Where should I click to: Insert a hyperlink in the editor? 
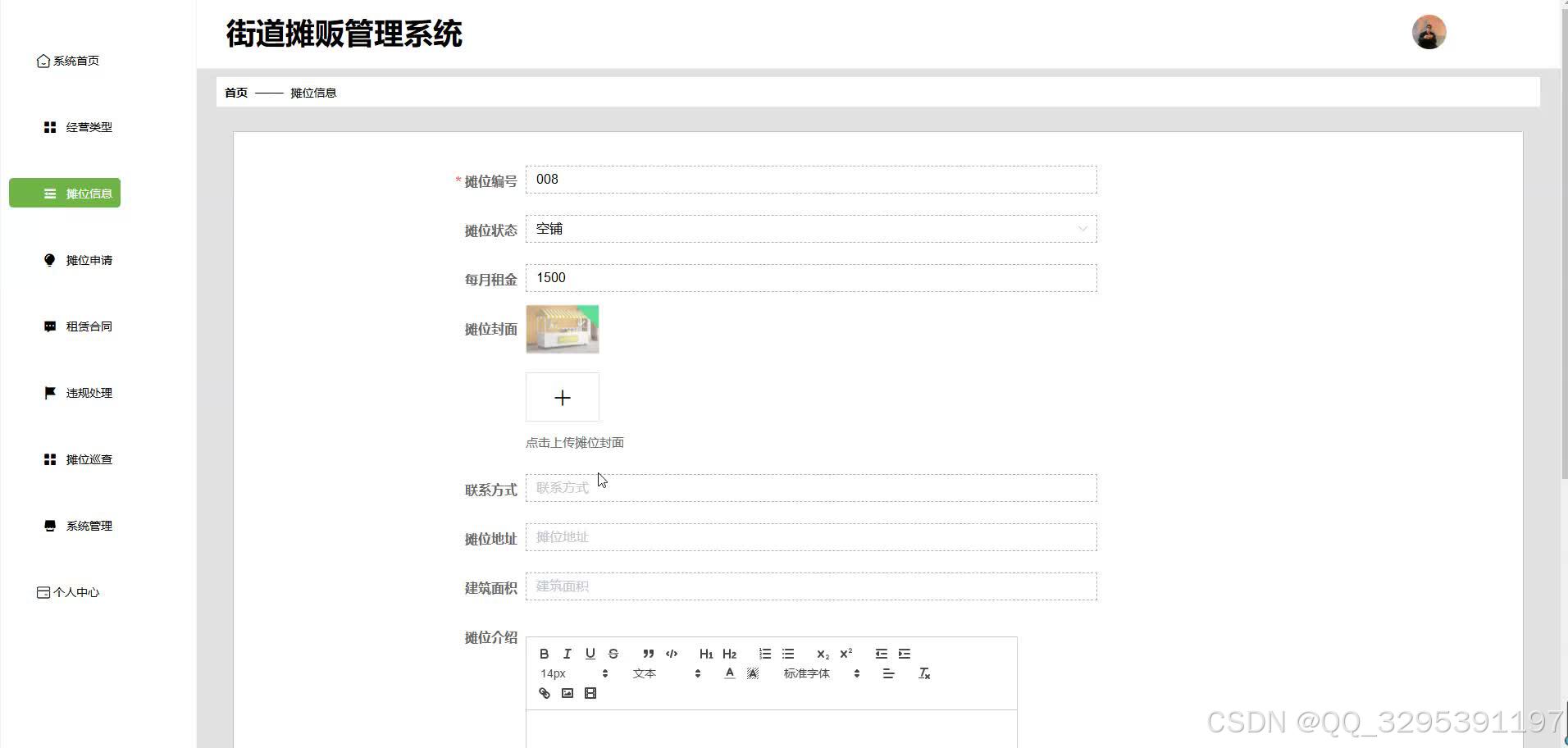point(544,692)
